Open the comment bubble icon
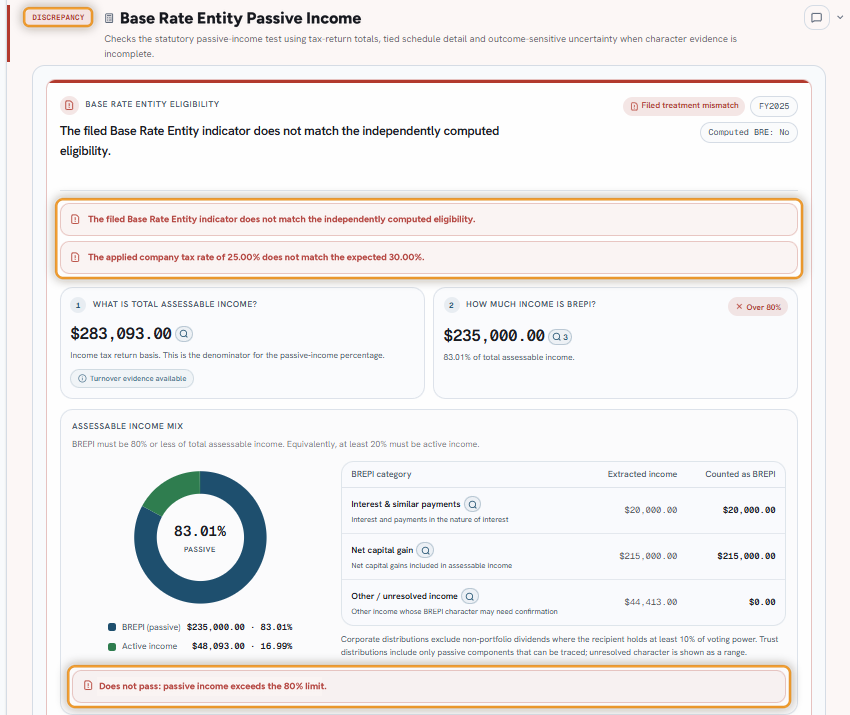 click(x=816, y=17)
